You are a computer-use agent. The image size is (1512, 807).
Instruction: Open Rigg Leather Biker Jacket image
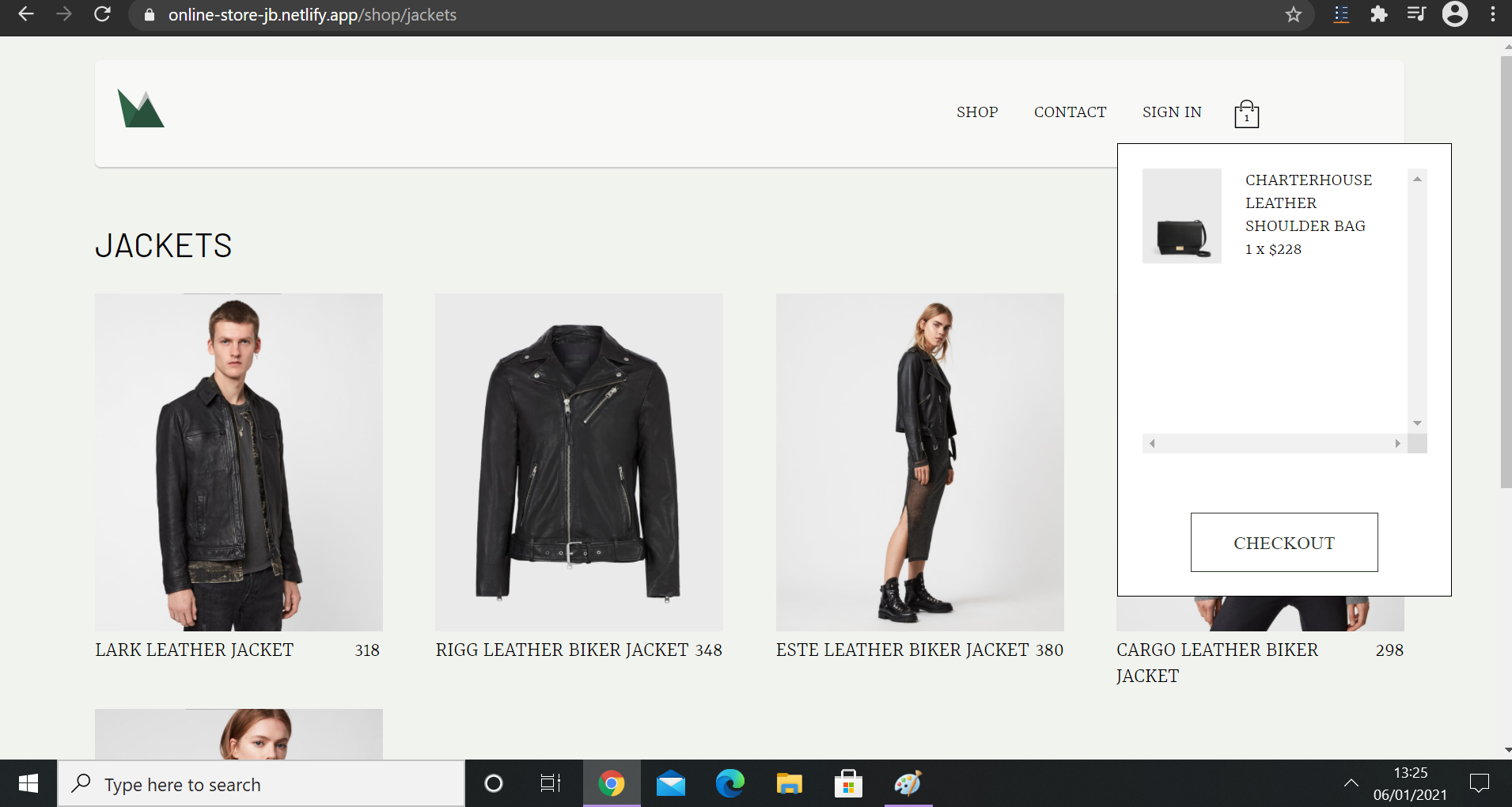coord(579,462)
